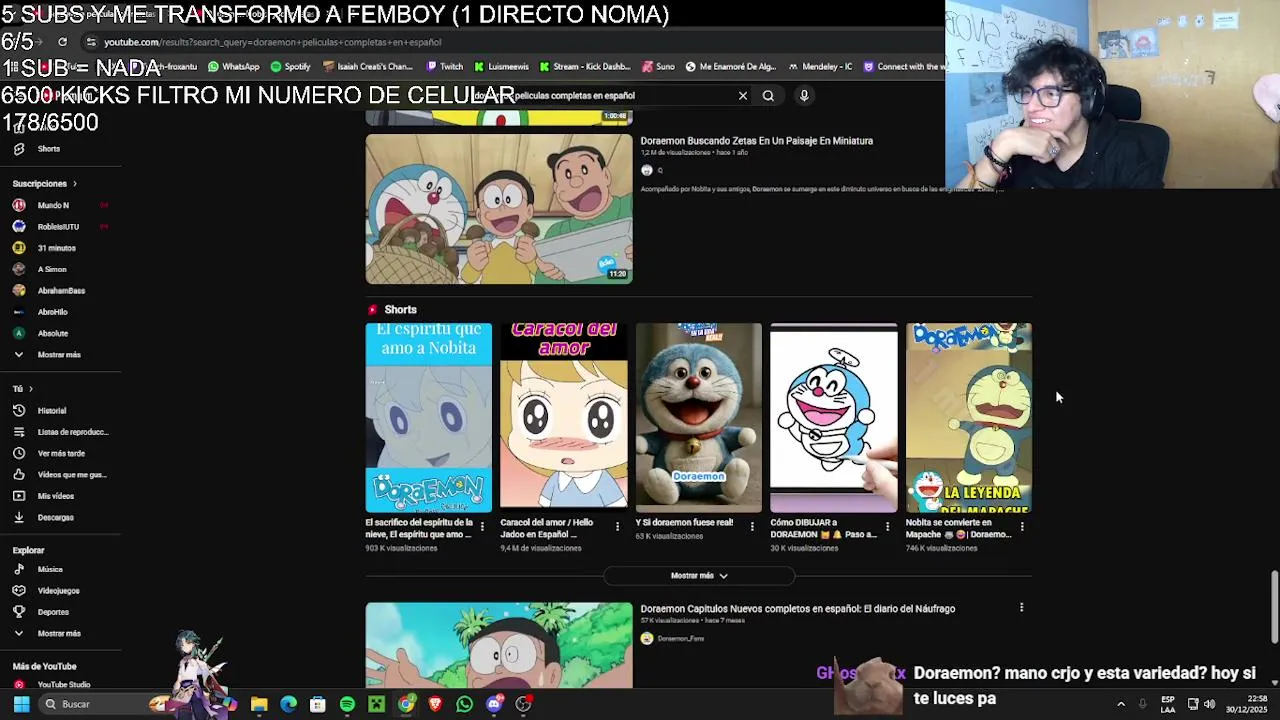
Task: Open the Stream - Kick Dashboard bookmark
Action: tap(584, 67)
